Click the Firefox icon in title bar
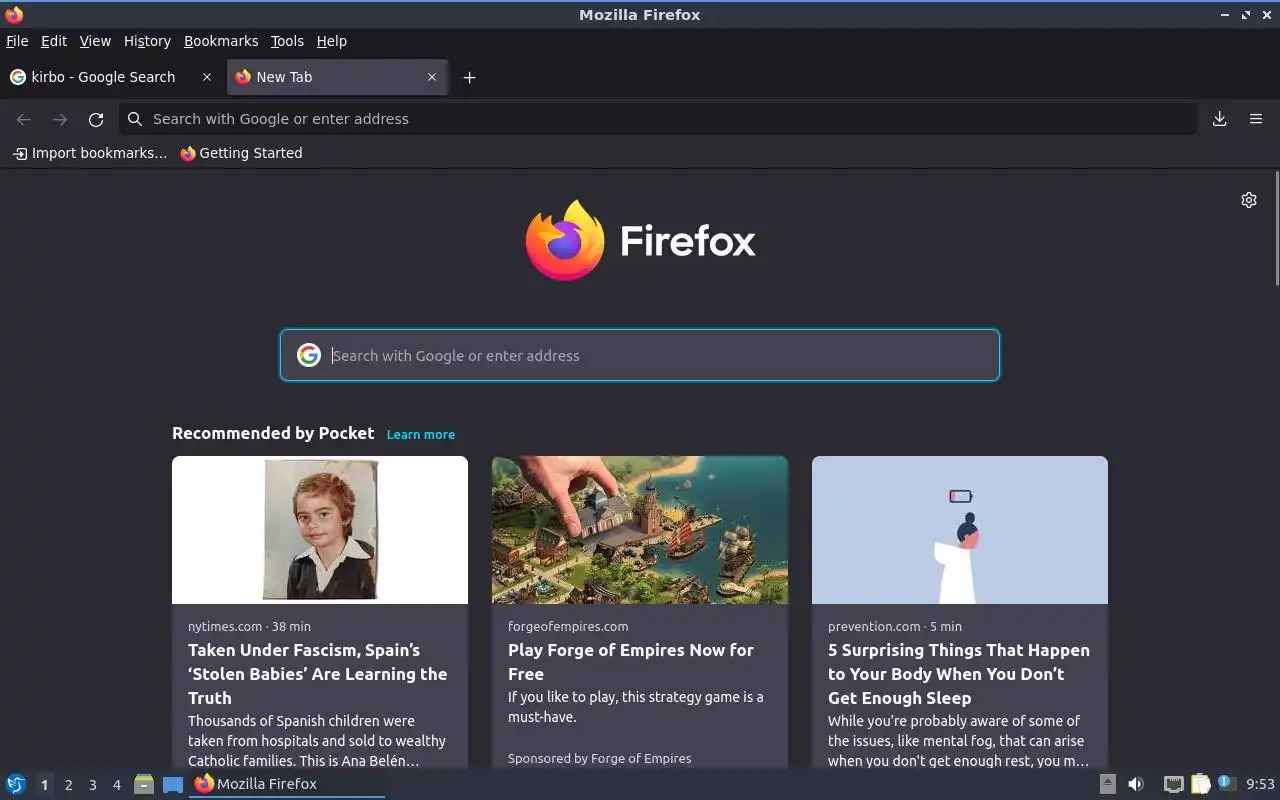Viewport: 1280px width, 800px height. coord(14,14)
